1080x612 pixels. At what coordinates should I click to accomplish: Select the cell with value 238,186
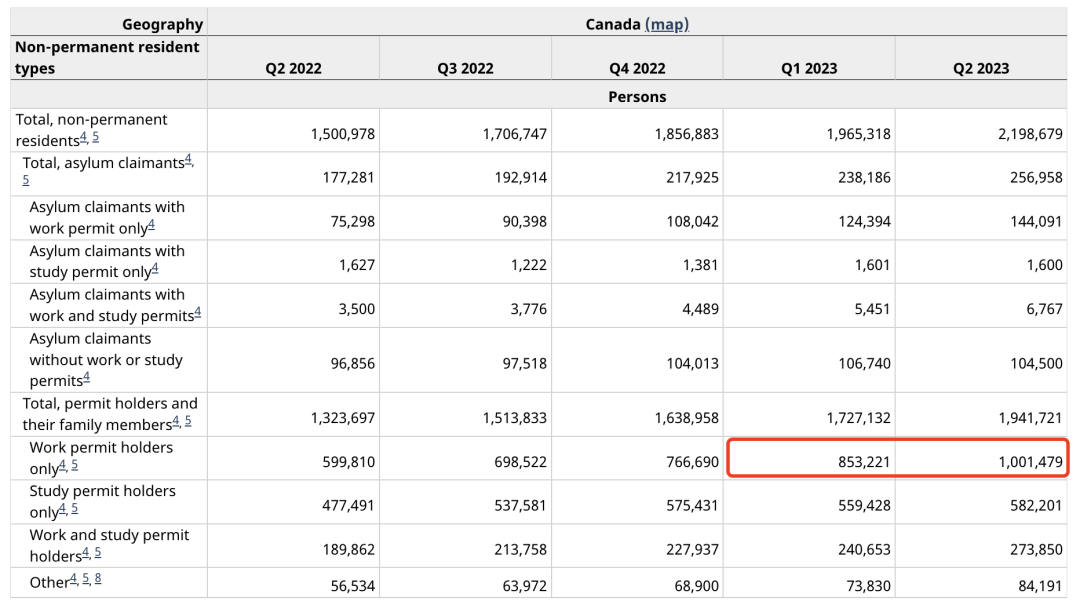pyautogui.click(x=809, y=174)
